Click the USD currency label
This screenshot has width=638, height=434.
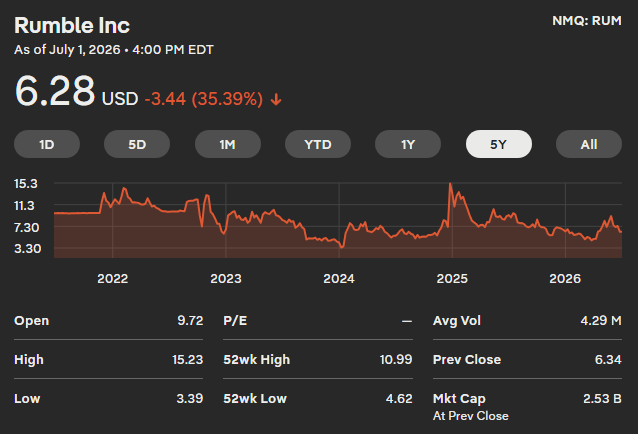[x=120, y=99]
